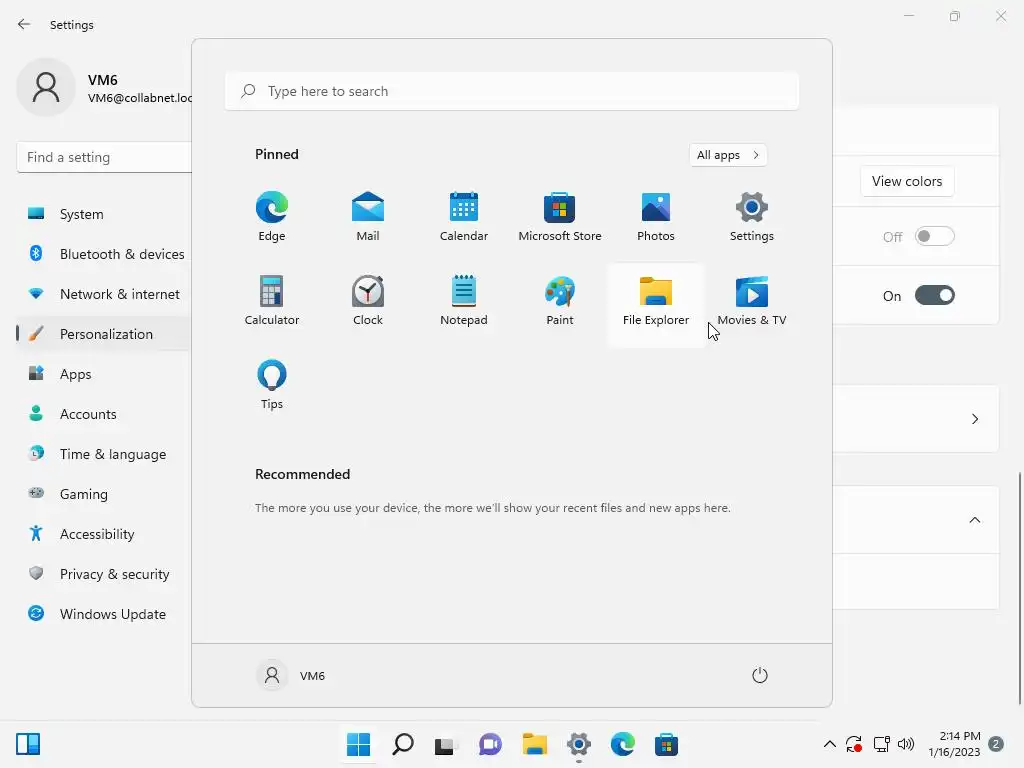Launch Movies & TV
Viewport: 1024px width, 768px height.
pyautogui.click(x=752, y=300)
